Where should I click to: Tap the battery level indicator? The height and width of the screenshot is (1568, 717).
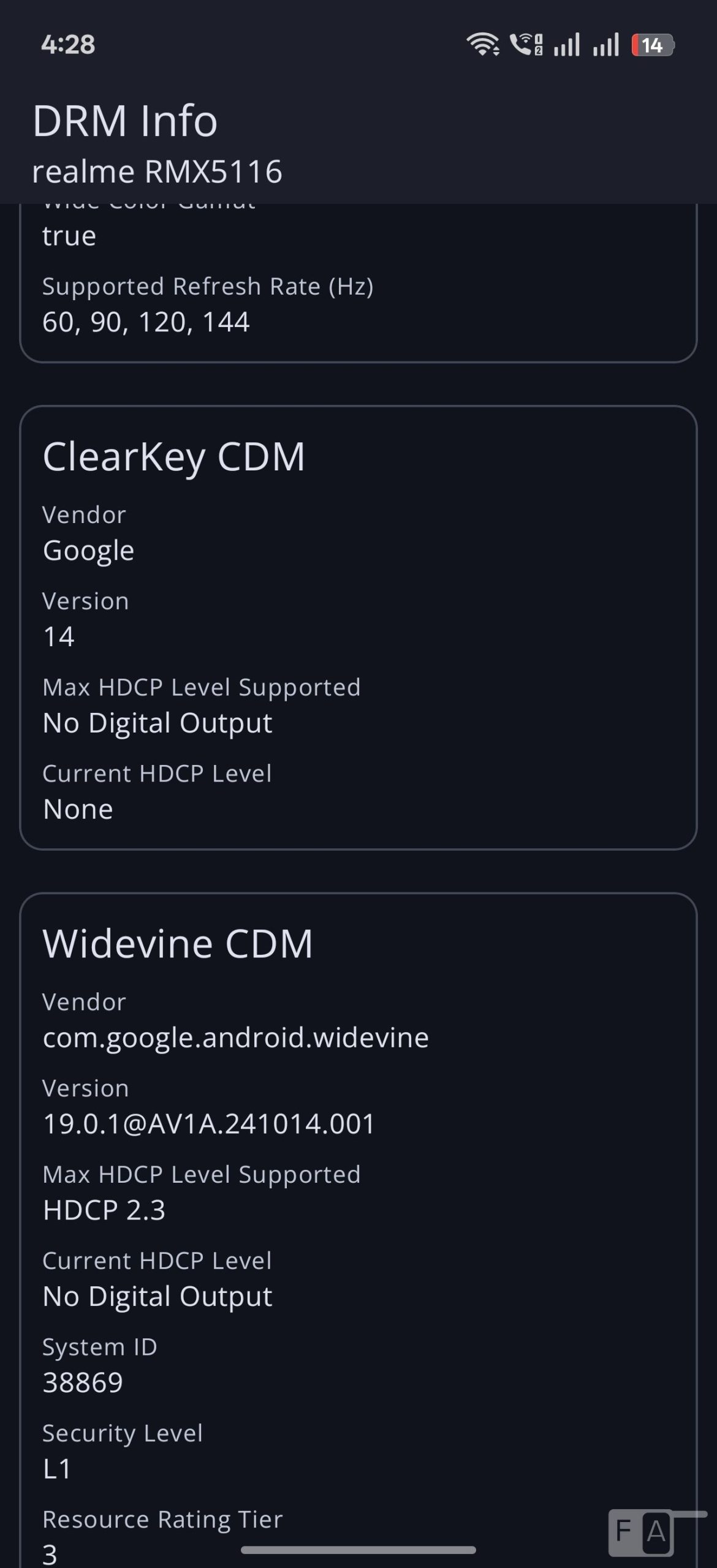pyautogui.click(x=653, y=45)
